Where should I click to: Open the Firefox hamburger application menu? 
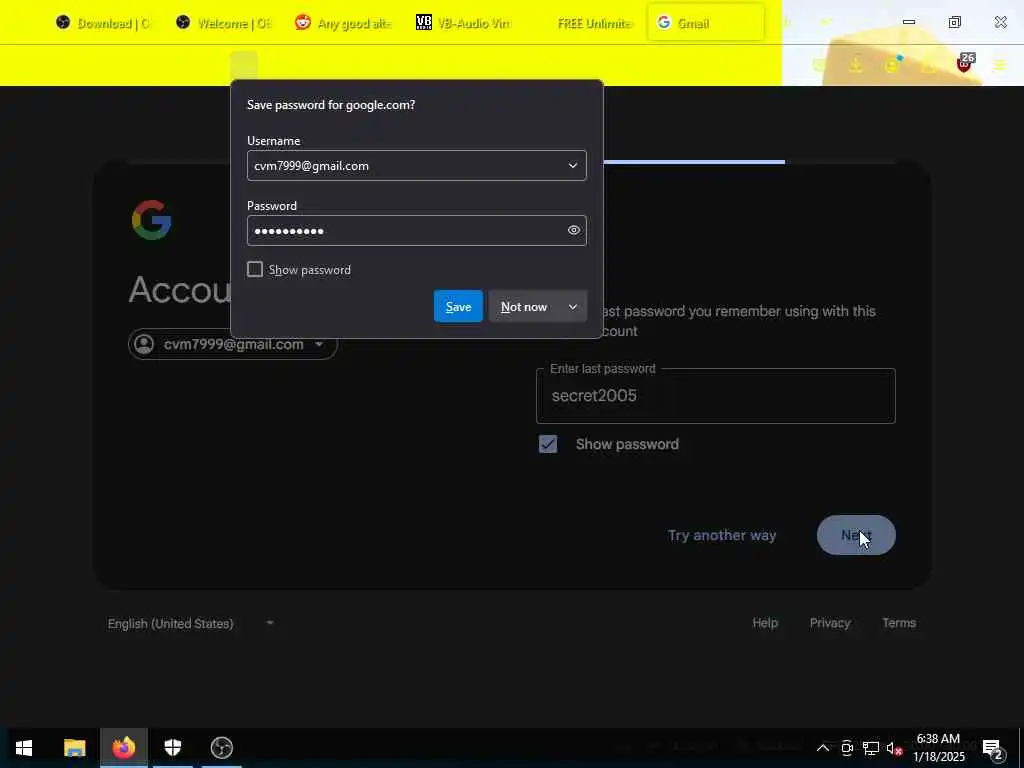pyautogui.click(x=1000, y=65)
